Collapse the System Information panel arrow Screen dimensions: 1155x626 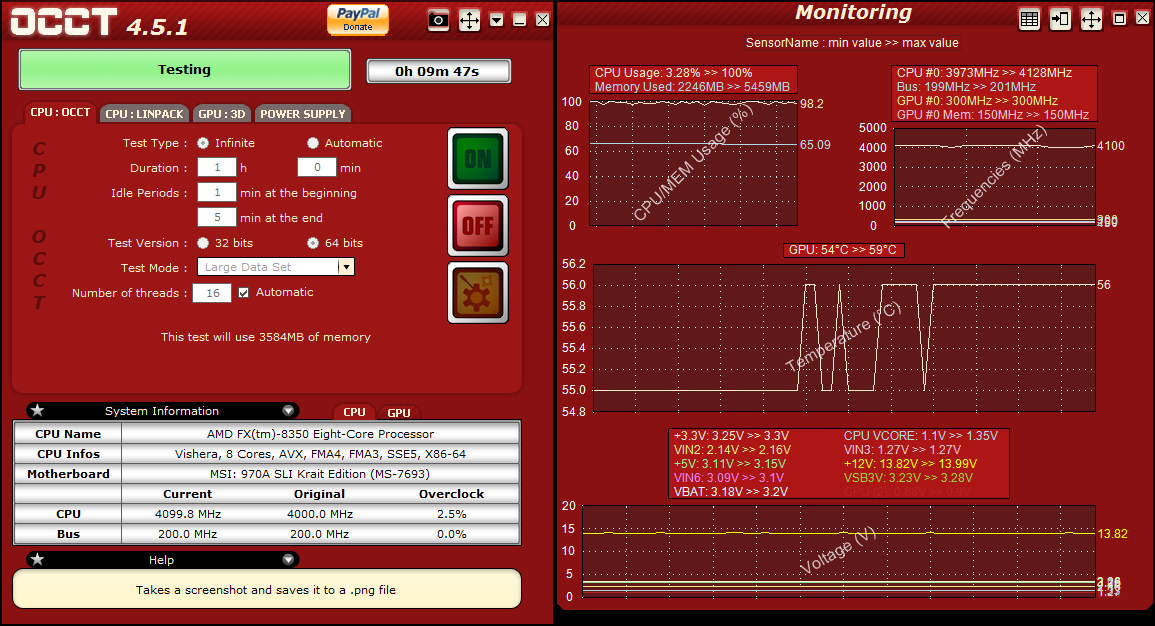(x=288, y=411)
